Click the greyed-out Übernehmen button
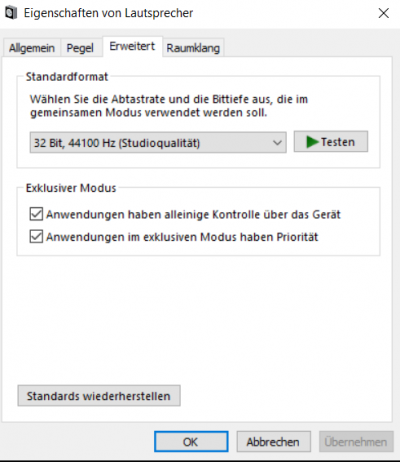The image size is (400, 462). [356, 442]
